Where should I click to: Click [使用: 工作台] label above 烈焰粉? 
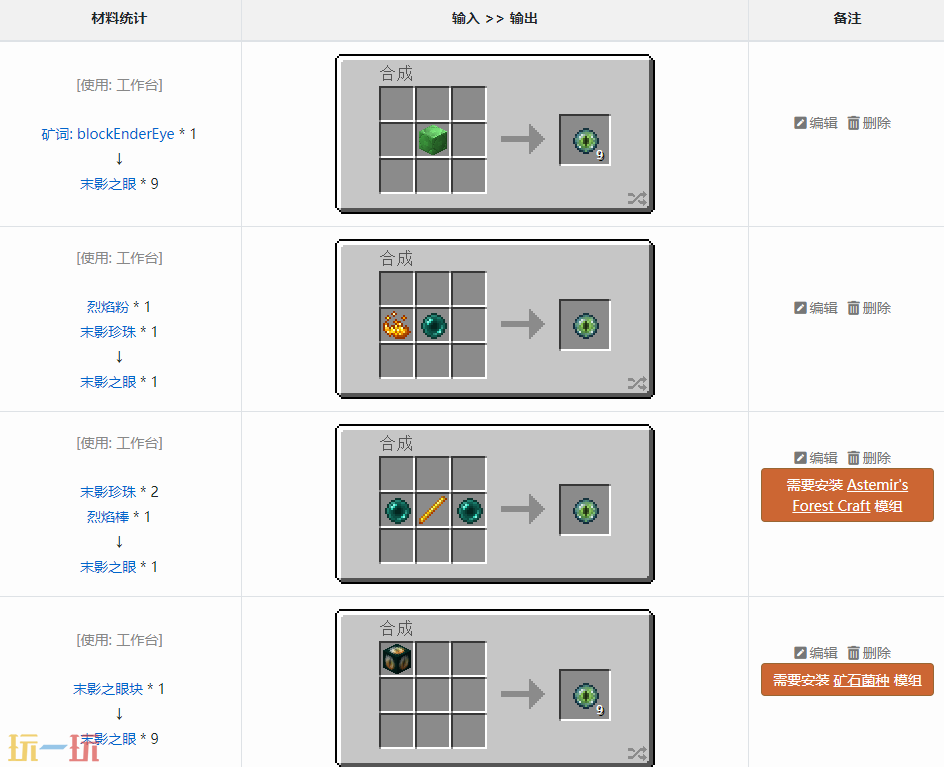pos(119,258)
